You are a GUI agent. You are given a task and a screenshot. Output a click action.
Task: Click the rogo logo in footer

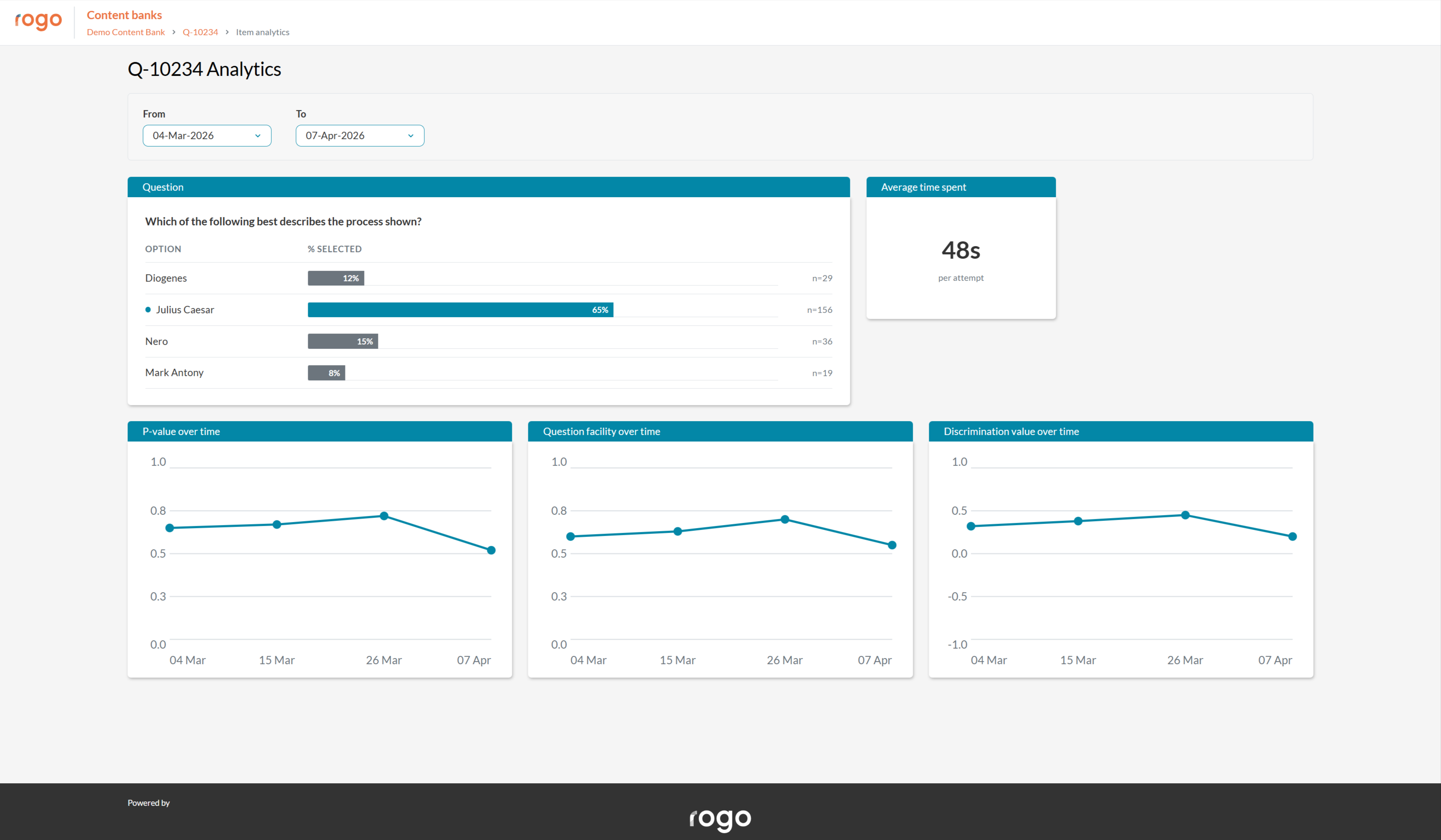coord(720,819)
